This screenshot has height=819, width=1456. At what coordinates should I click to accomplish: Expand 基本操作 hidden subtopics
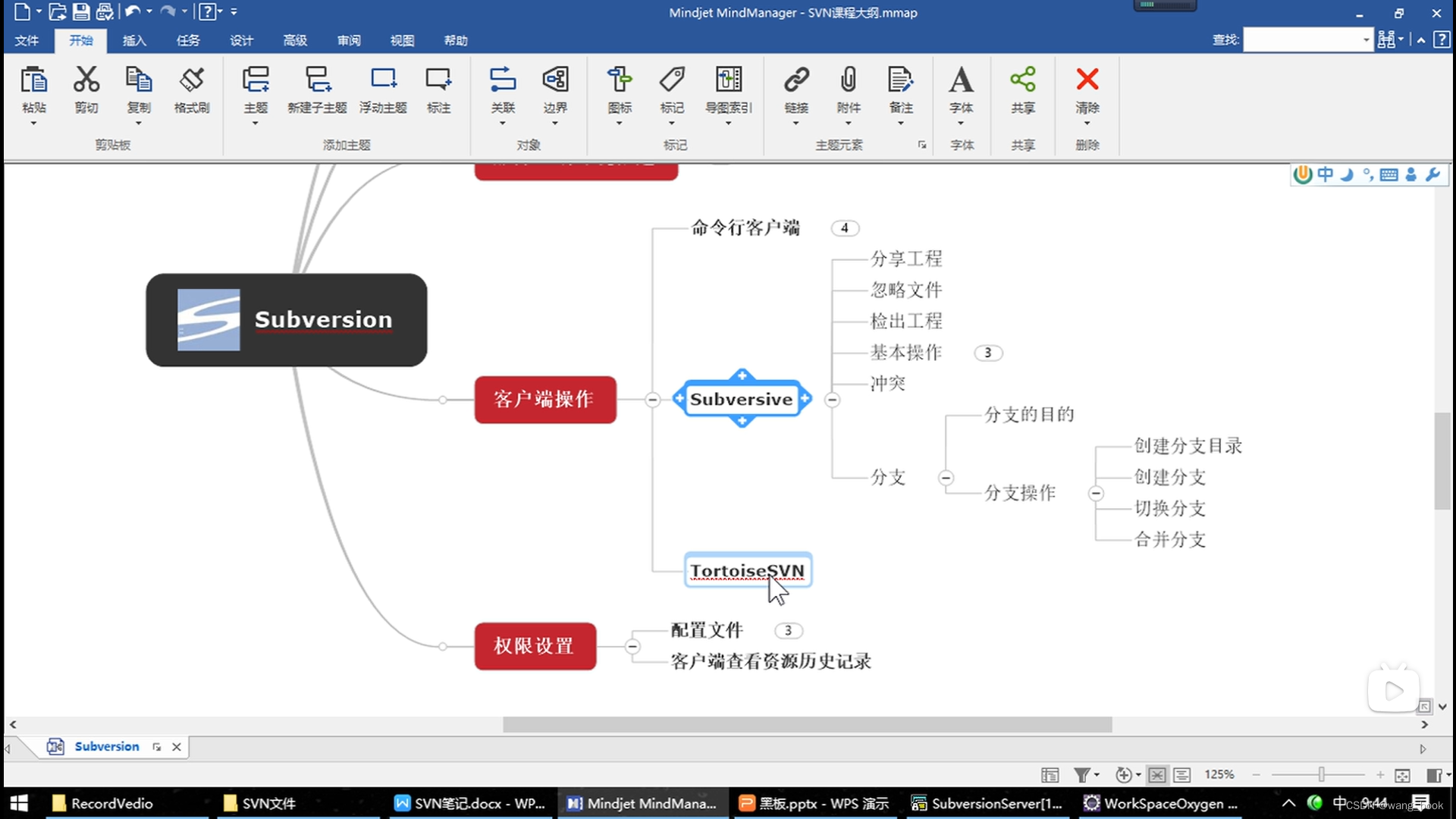988,353
